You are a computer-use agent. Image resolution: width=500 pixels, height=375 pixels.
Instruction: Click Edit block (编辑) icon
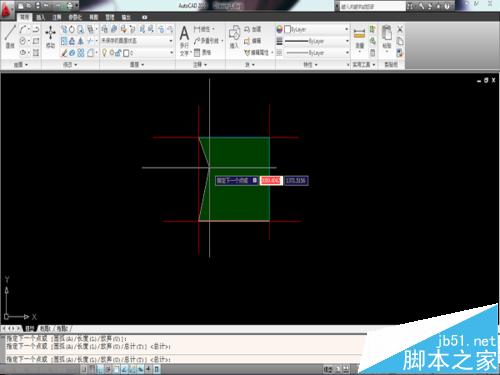coord(252,41)
